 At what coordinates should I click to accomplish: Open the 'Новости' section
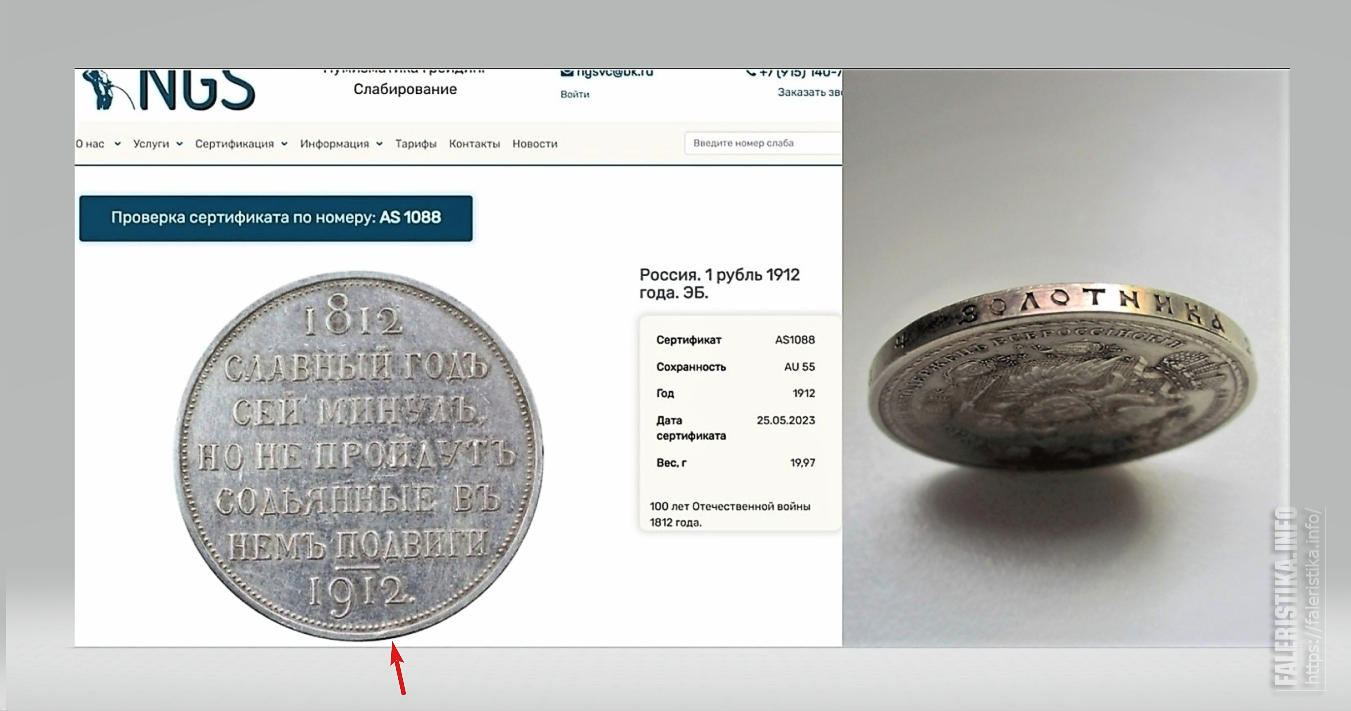(535, 144)
